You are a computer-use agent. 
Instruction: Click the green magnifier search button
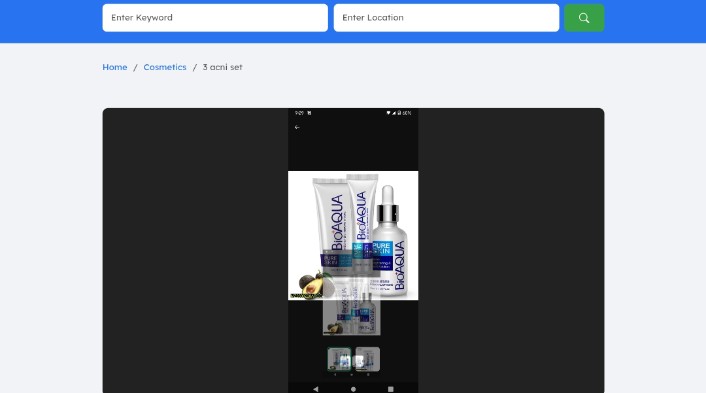(x=584, y=18)
